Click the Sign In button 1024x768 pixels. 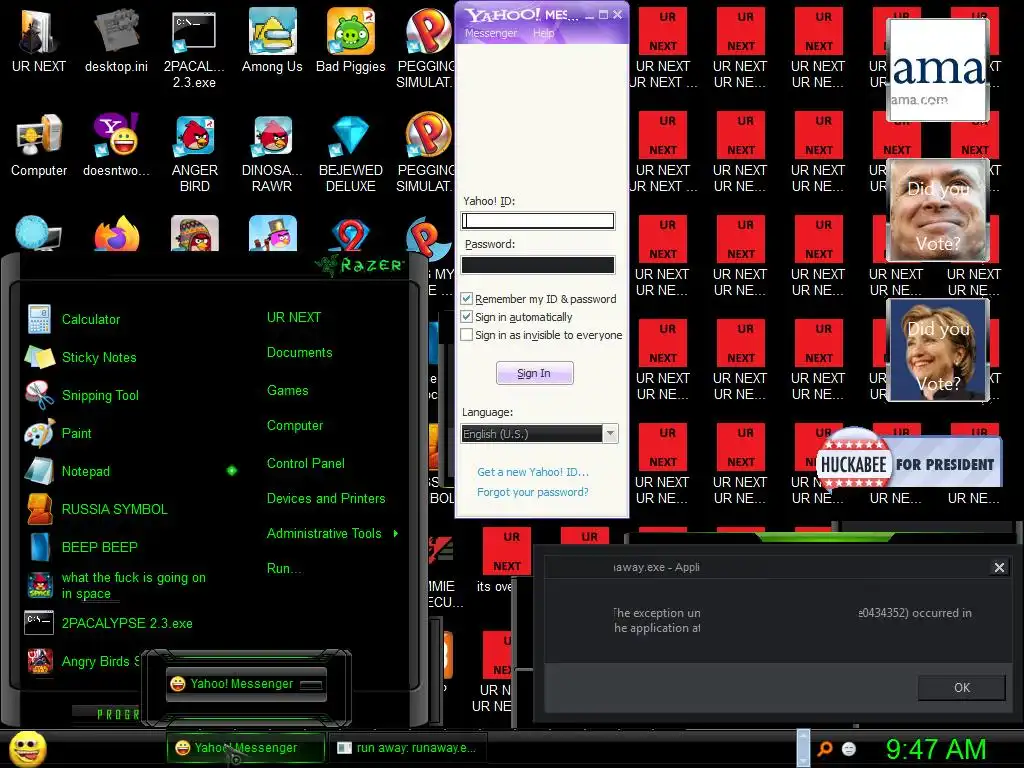[534, 373]
